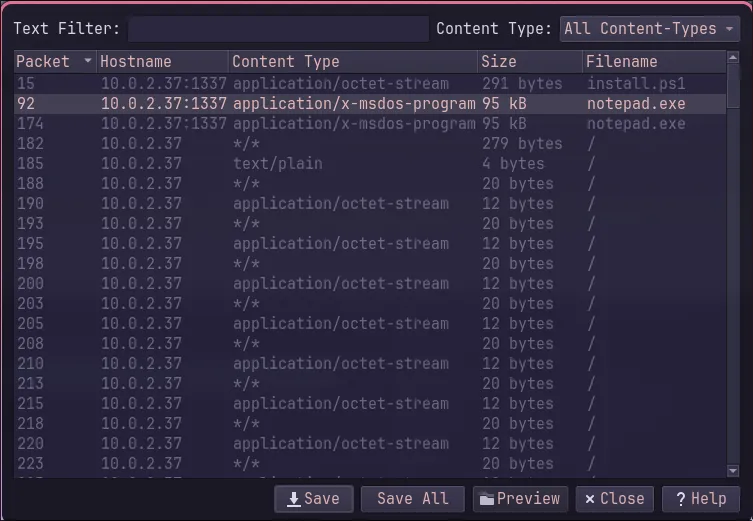Click Save All button

tap(413, 499)
